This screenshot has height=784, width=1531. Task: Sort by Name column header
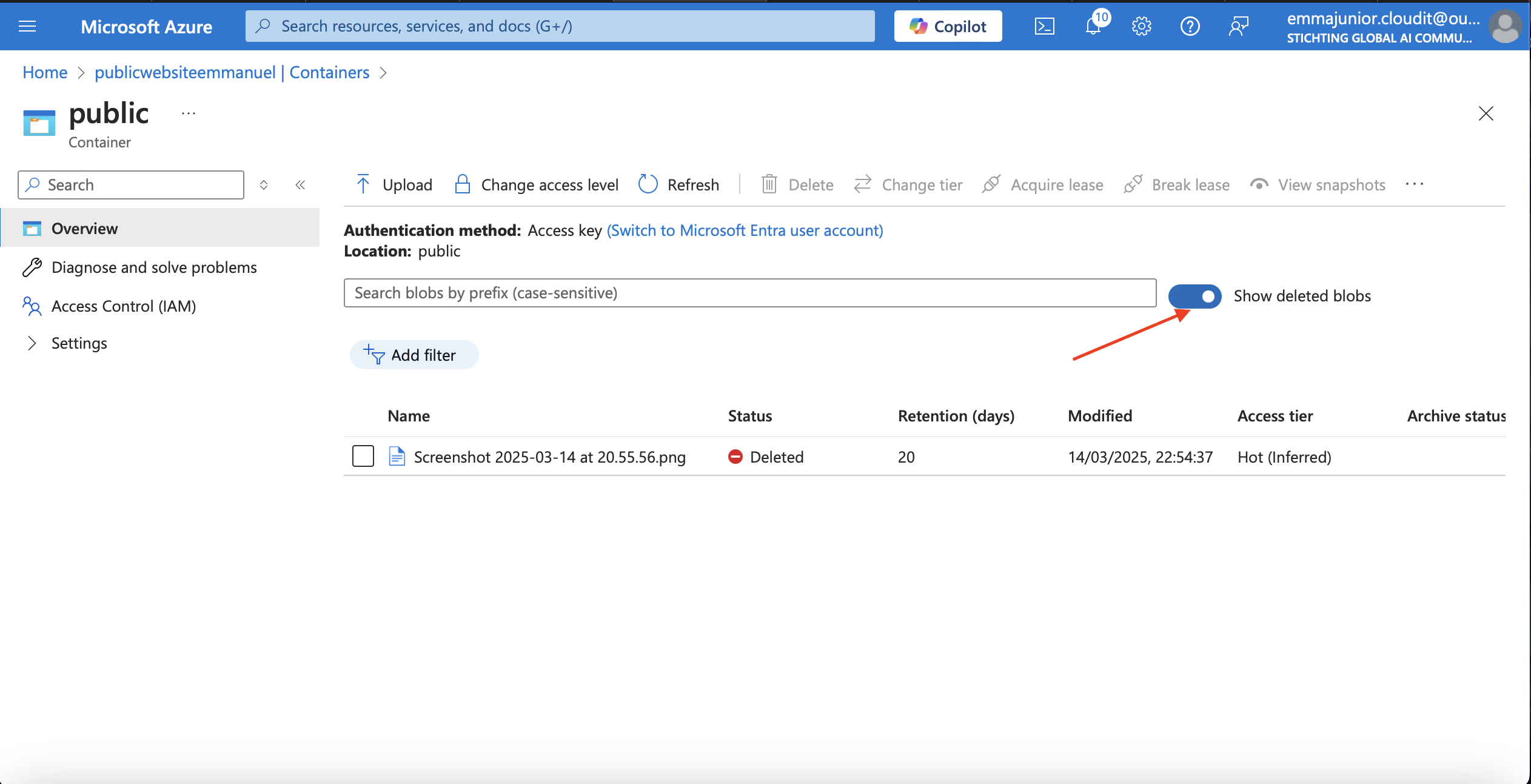[409, 416]
